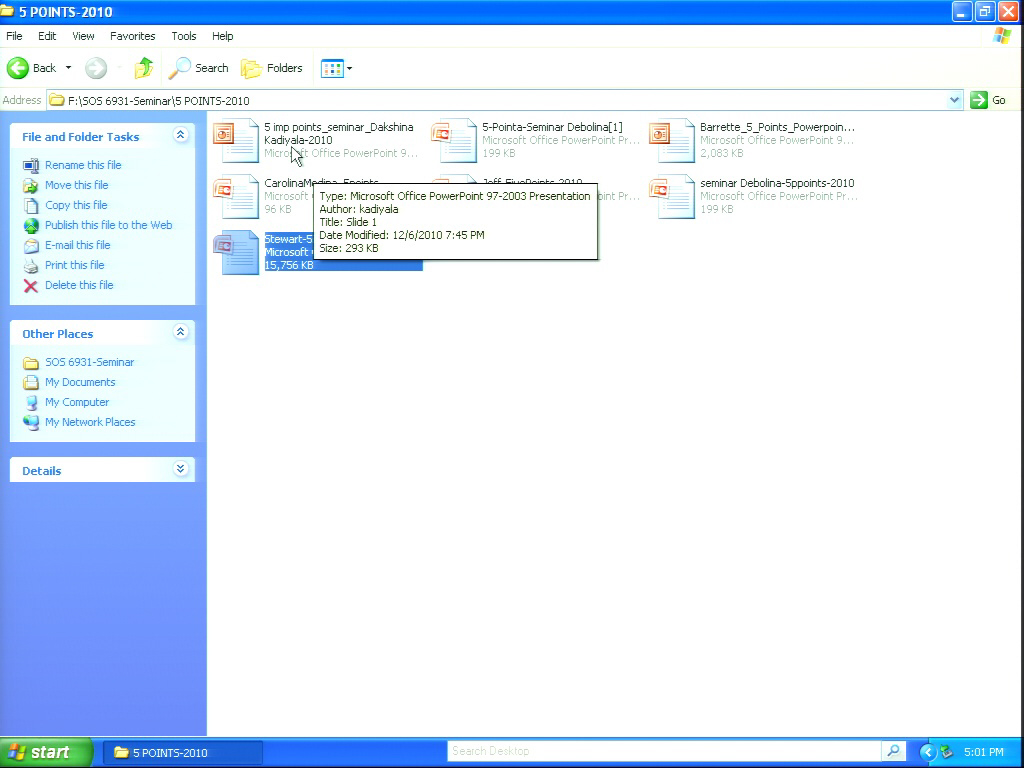
Task: Click the My Network Places icon
Action: pyautogui.click(x=31, y=423)
